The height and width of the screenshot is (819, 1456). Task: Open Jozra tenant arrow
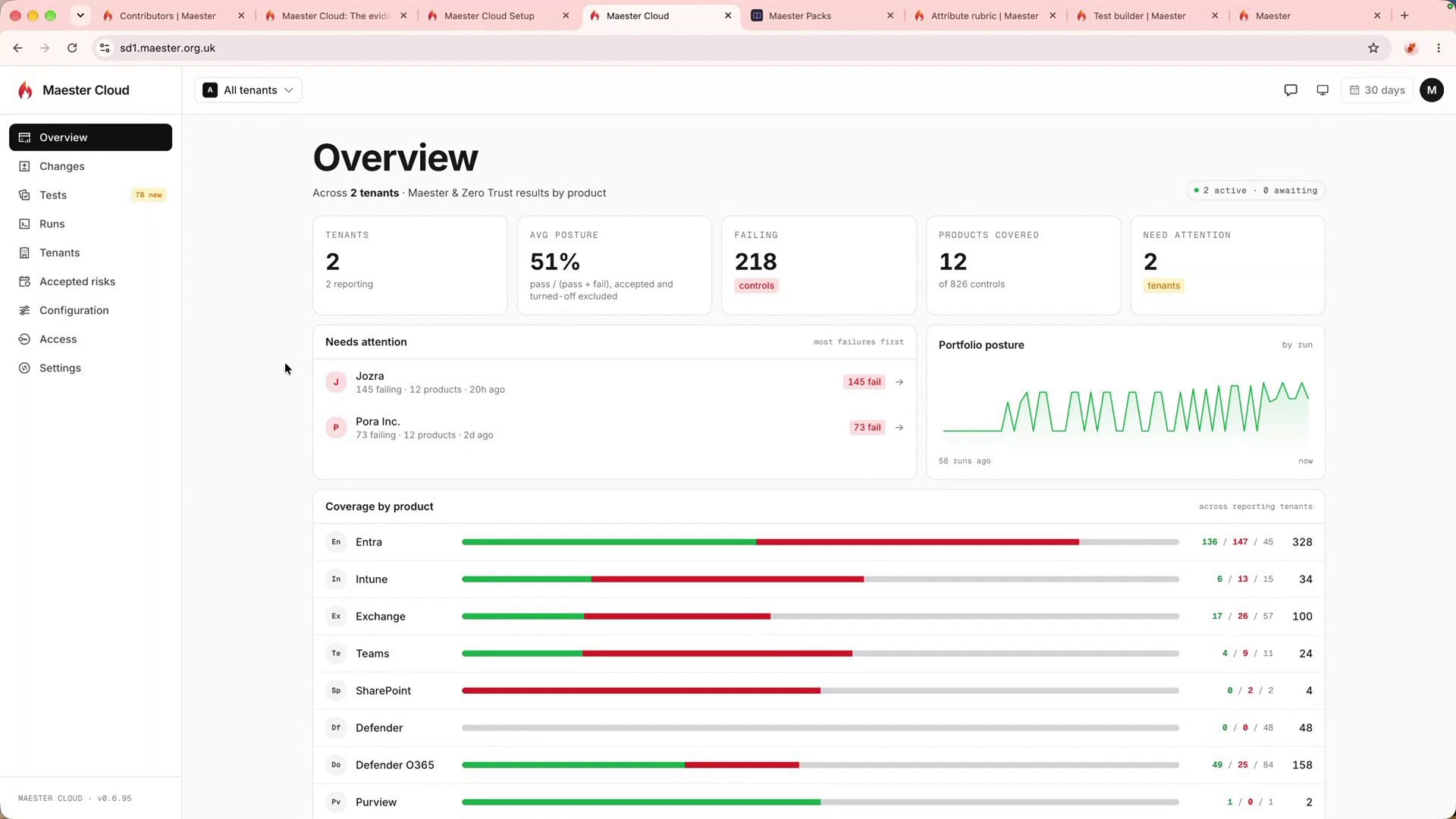click(899, 382)
